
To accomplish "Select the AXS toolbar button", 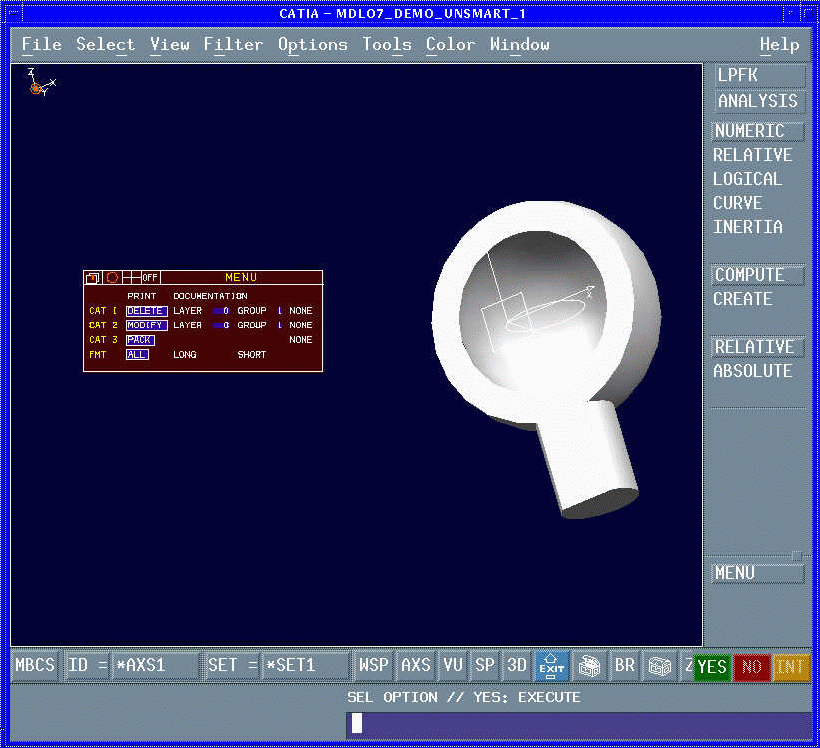I will [415, 665].
